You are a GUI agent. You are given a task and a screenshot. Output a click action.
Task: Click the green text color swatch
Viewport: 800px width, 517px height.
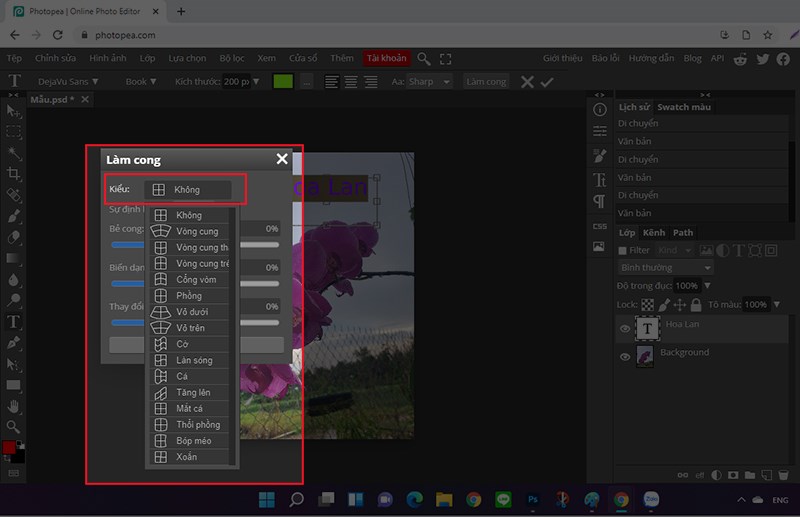tap(283, 81)
